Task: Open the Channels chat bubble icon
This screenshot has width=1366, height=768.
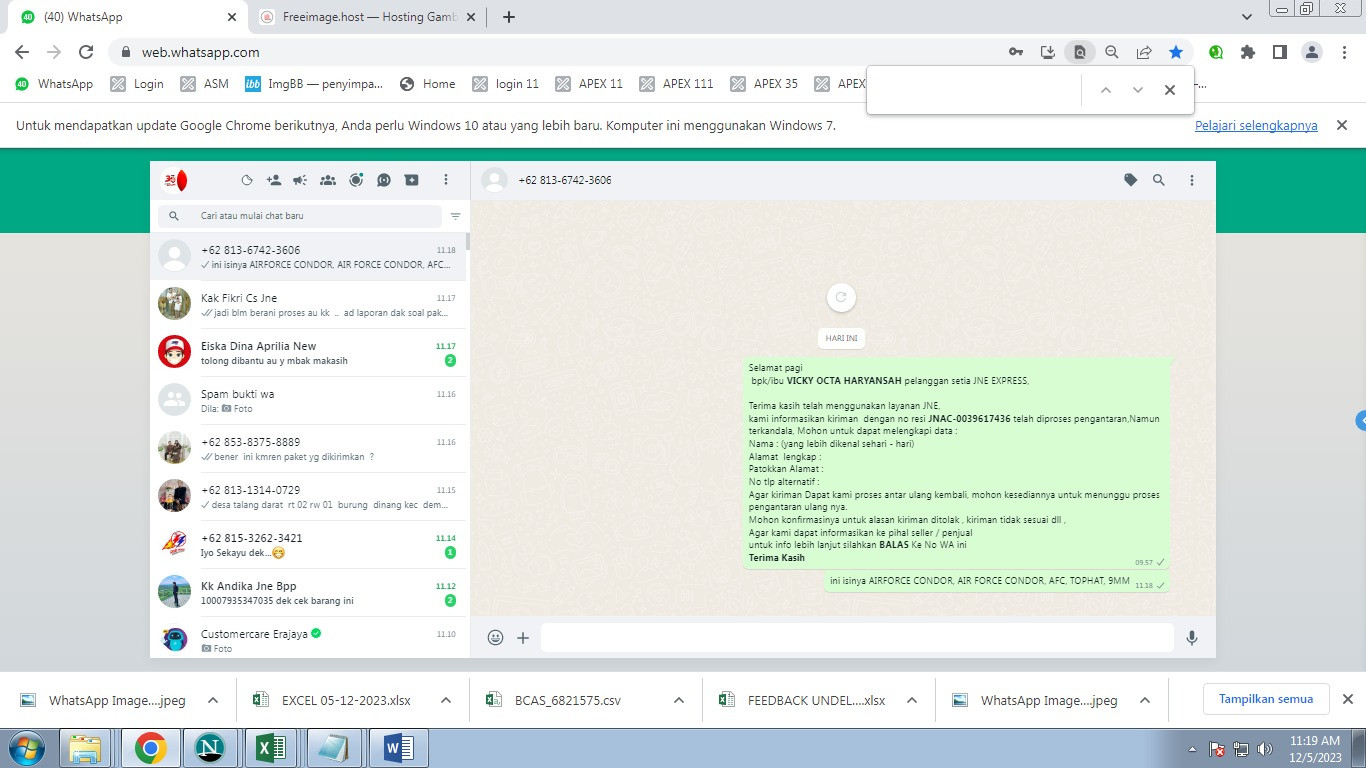Action: pos(384,181)
